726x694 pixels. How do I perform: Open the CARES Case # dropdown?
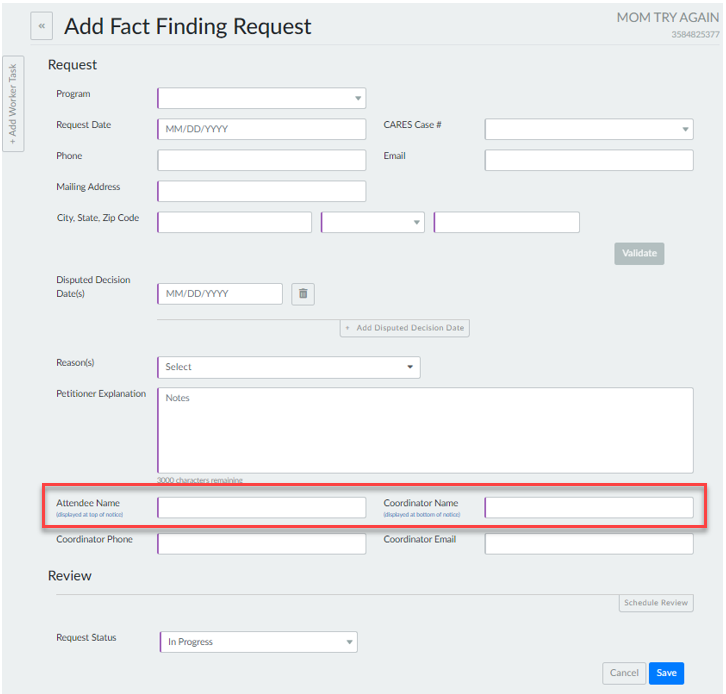click(x=588, y=129)
